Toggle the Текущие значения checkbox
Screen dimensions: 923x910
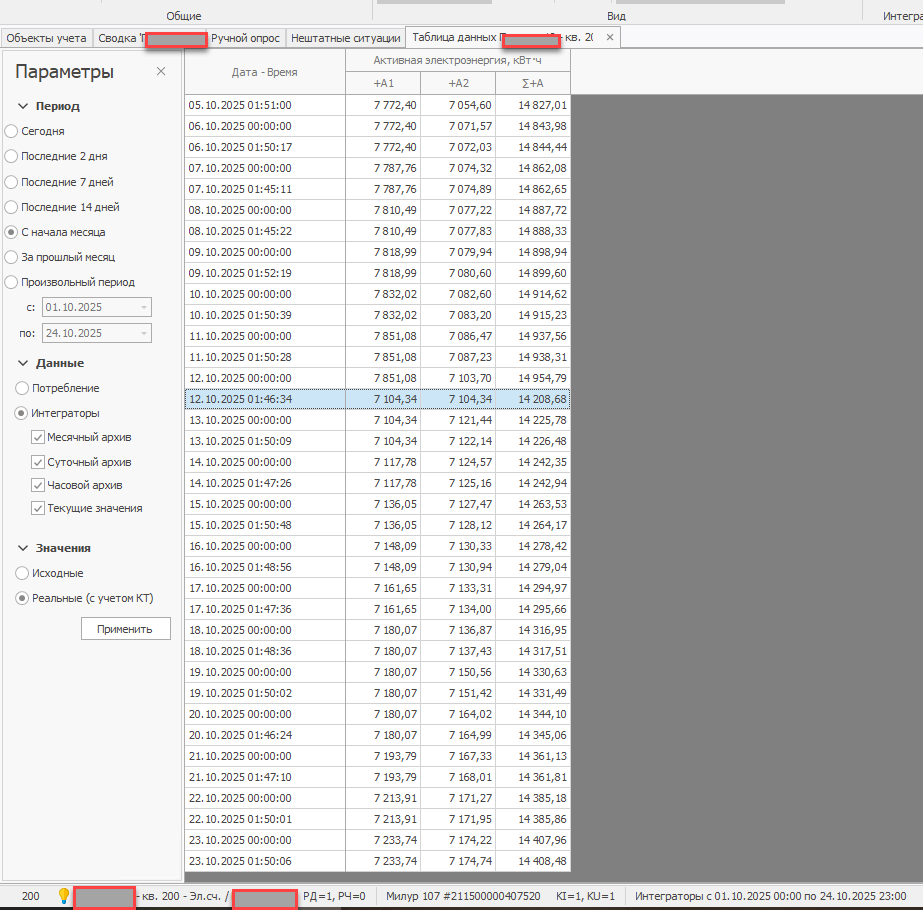pyautogui.click(x=38, y=508)
